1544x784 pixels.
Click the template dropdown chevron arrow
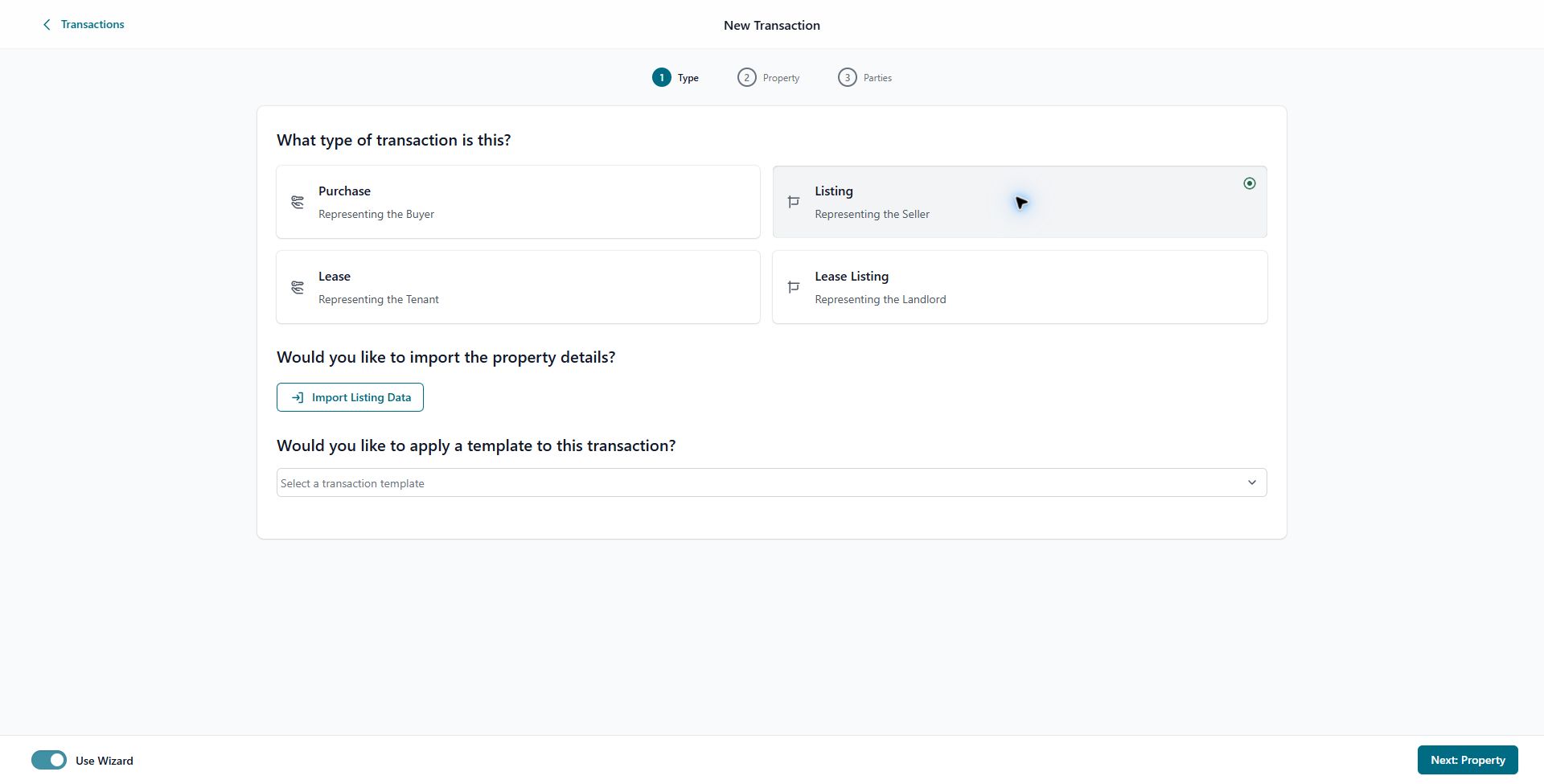pos(1251,482)
